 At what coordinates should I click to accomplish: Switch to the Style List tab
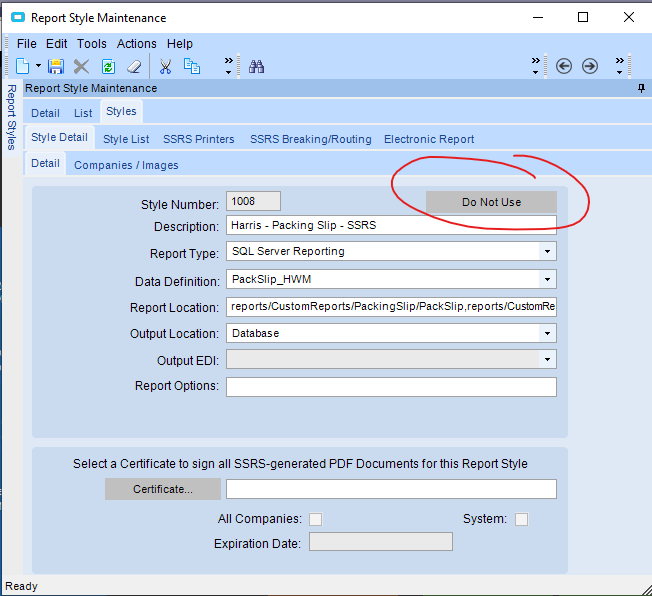click(x=126, y=139)
